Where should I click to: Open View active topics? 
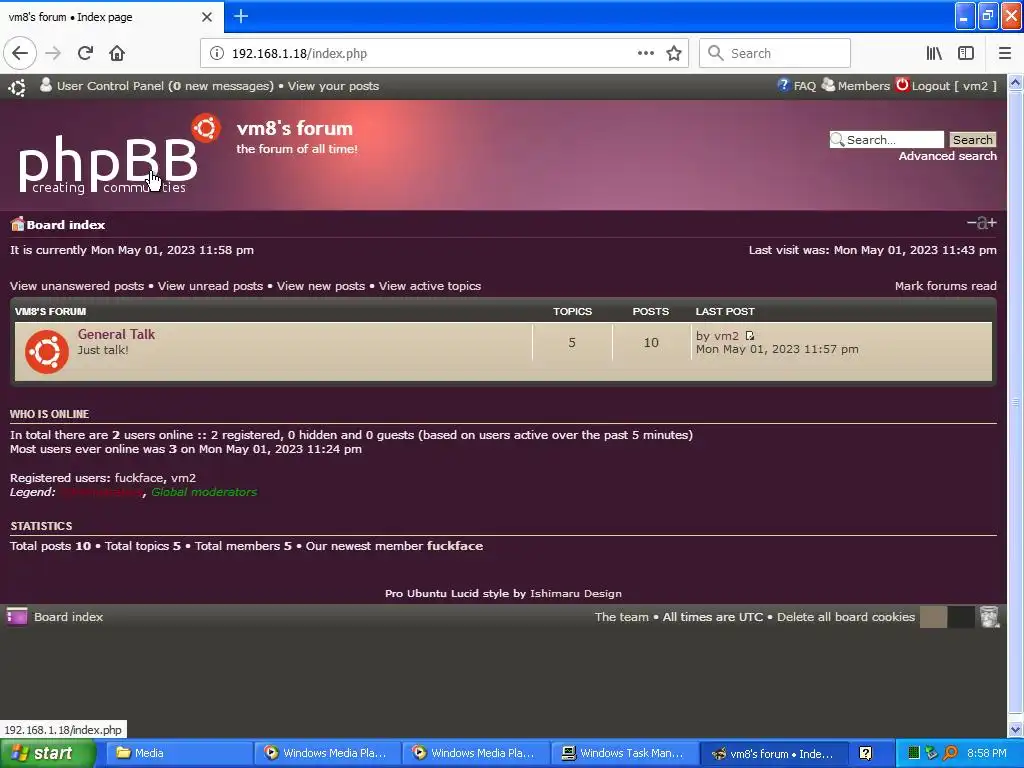click(x=430, y=286)
